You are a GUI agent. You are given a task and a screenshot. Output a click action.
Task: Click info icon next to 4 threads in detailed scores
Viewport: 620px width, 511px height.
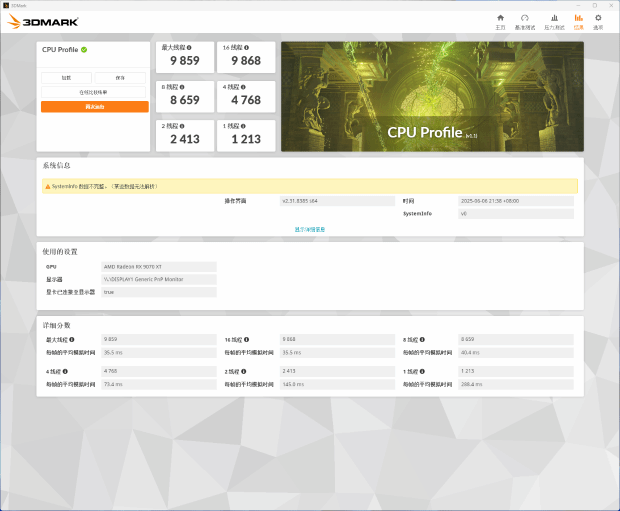tap(65, 371)
